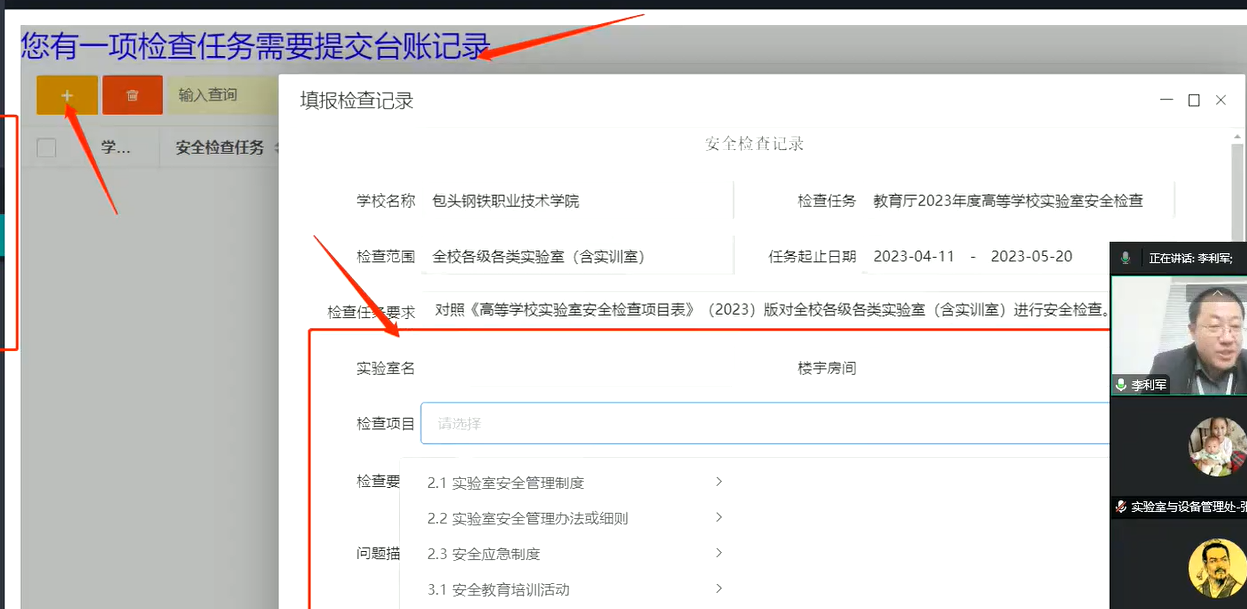Expand the 2.3 安全应急制度 submenu arrow
This screenshot has height=609, width=1247.
[719, 553]
